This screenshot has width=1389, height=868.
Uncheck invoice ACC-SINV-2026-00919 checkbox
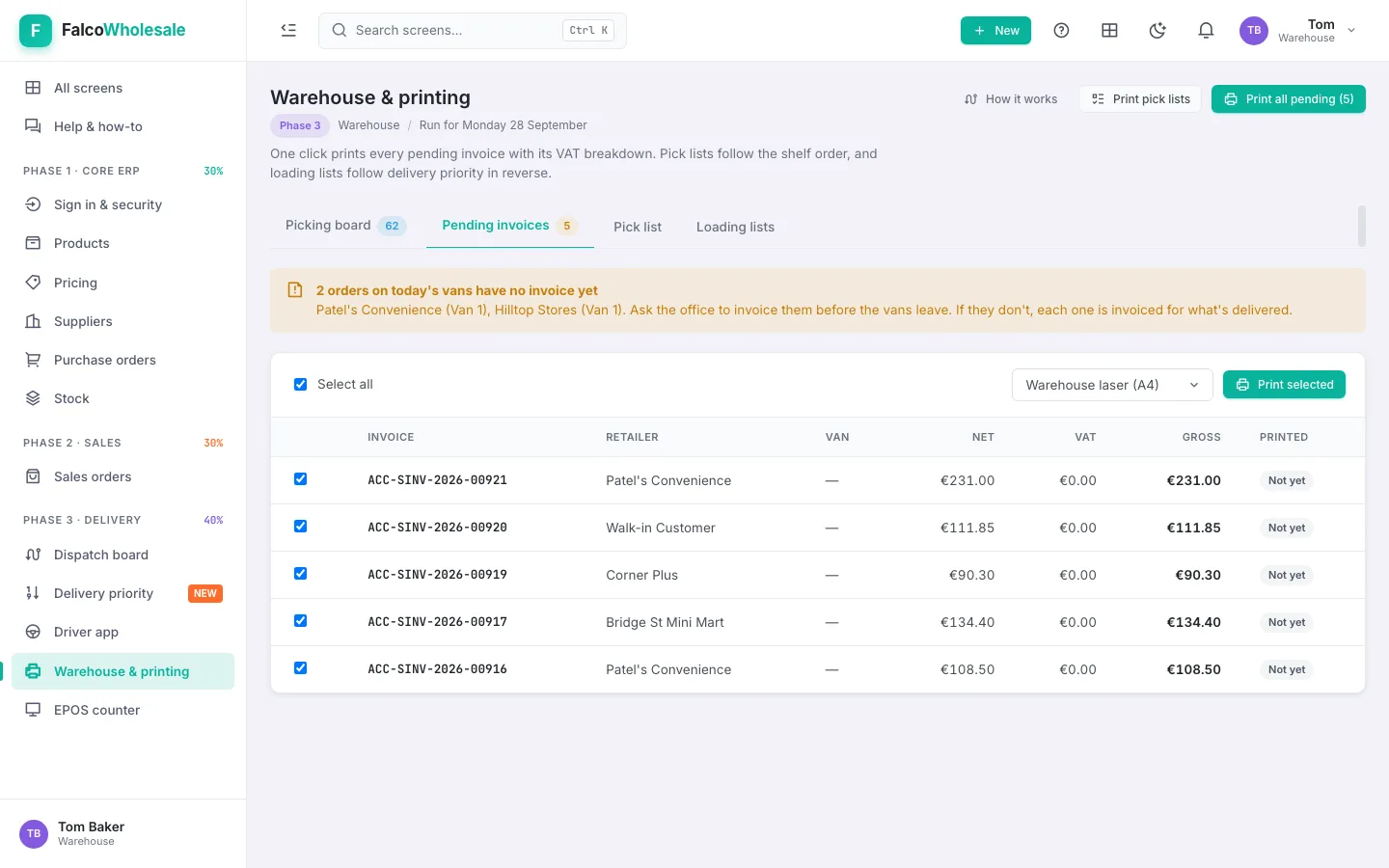click(300, 574)
